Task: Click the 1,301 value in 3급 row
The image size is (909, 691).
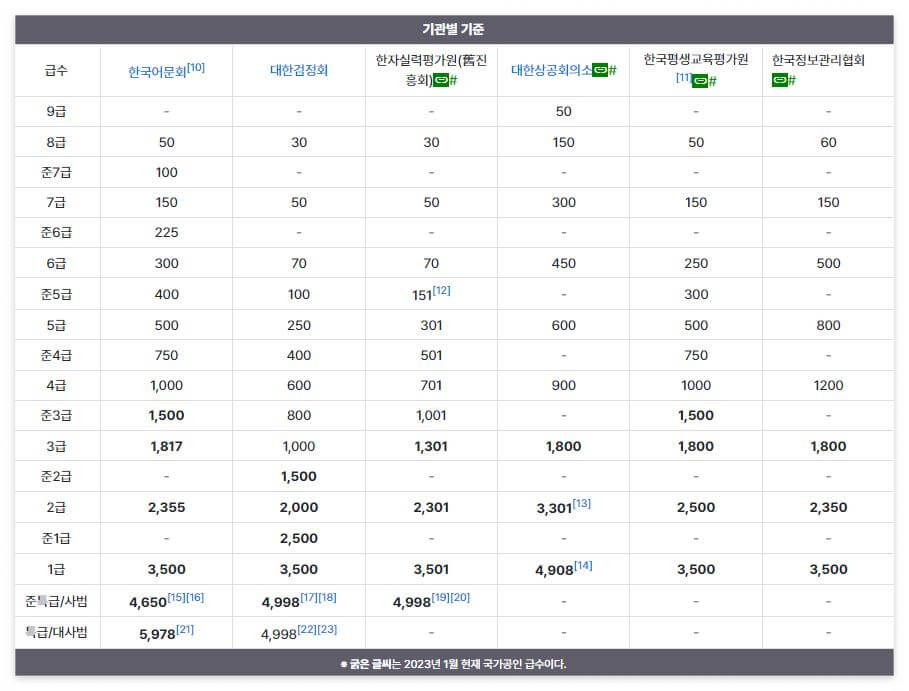Action: point(431,446)
